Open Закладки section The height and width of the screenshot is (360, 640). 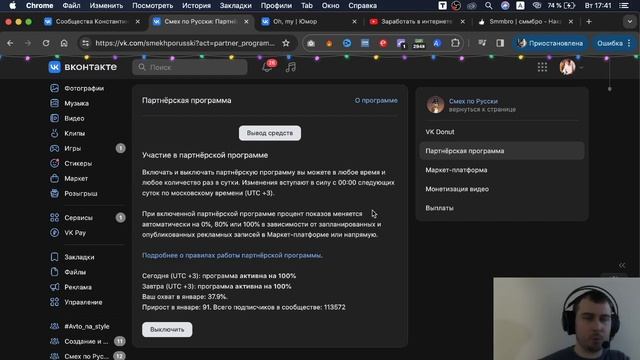click(x=79, y=257)
